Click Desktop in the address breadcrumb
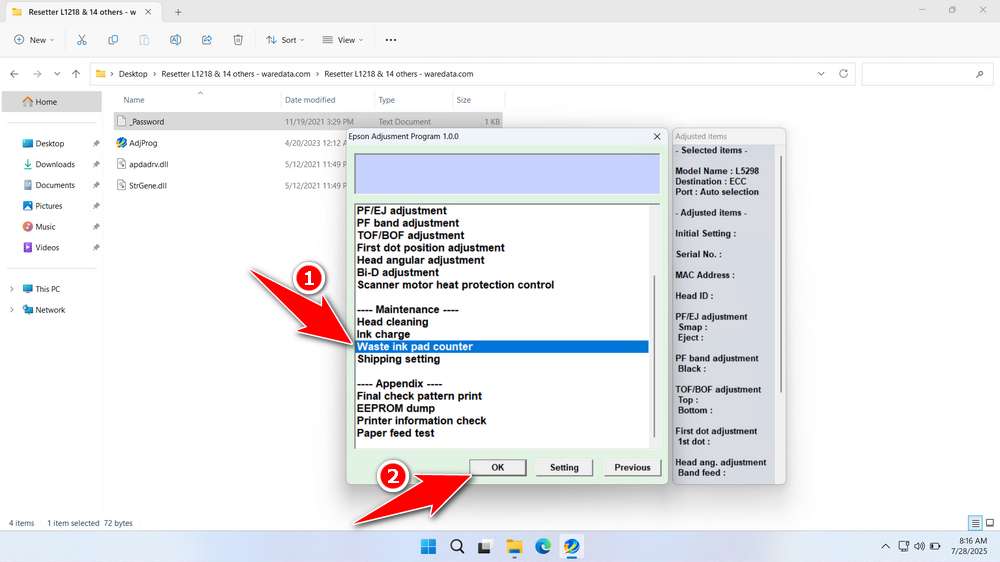The width and height of the screenshot is (1000, 562). coord(133,74)
